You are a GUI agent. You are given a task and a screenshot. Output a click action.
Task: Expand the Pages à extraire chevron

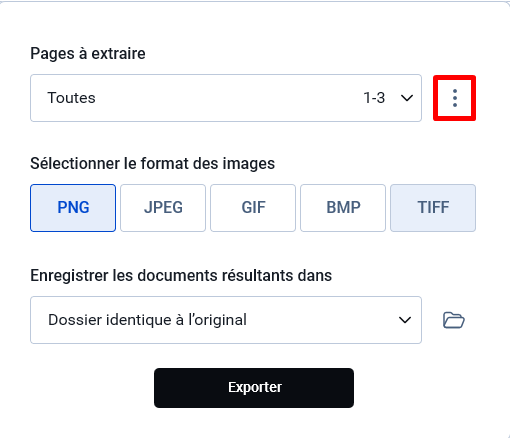pyautogui.click(x=407, y=98)
